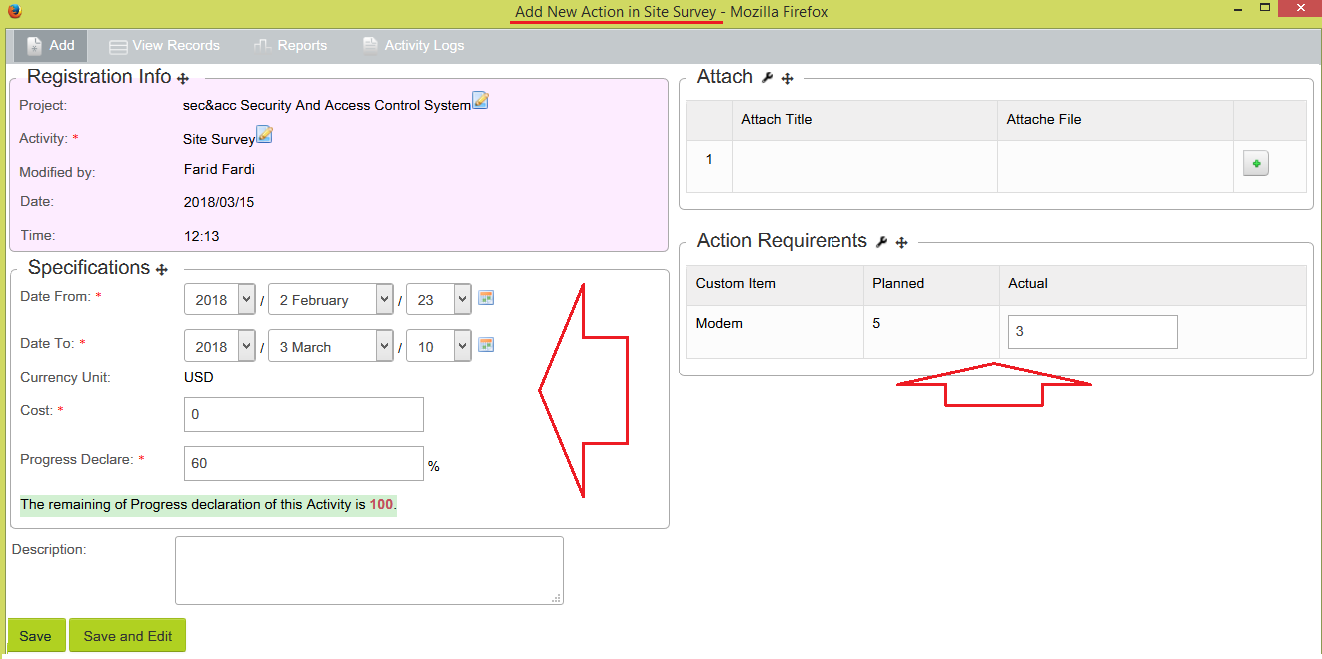Click move handle beside Action Requirements
Viewport: 1322px width, 659px height.
click(901, 242)
